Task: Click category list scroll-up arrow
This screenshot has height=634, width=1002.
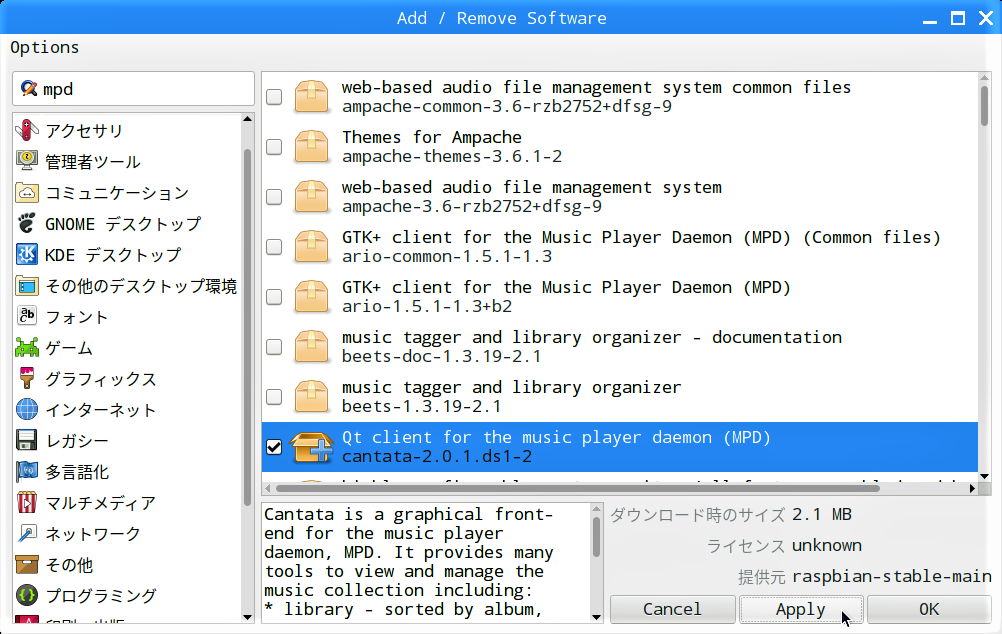Action: click(247, 119)
